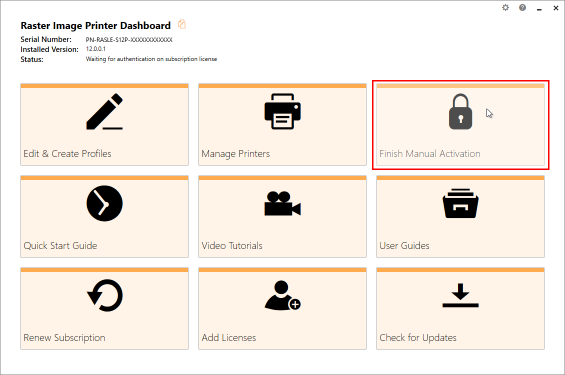Close the dashboard window
The width and height of the screenshot is (565, 375).
point(556,8)
